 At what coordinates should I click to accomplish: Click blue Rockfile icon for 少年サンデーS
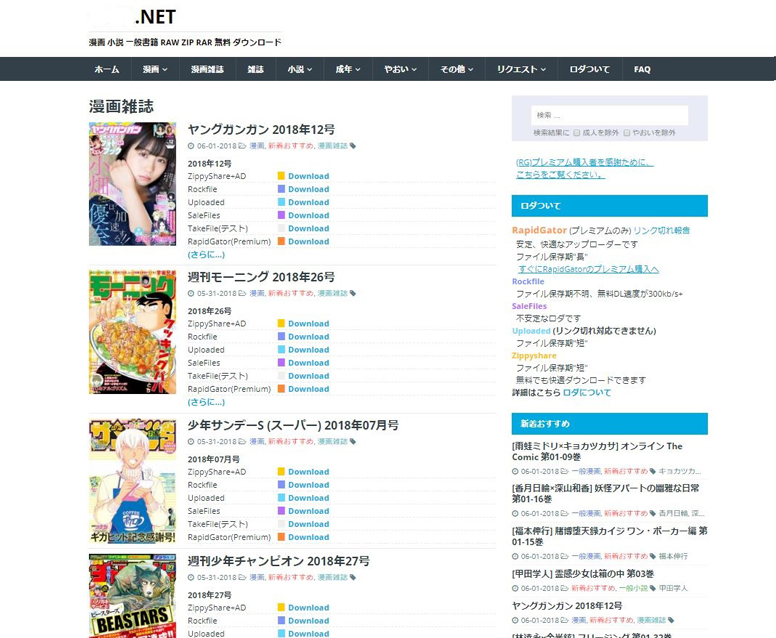pyautogui.click(x=281, y=485)
